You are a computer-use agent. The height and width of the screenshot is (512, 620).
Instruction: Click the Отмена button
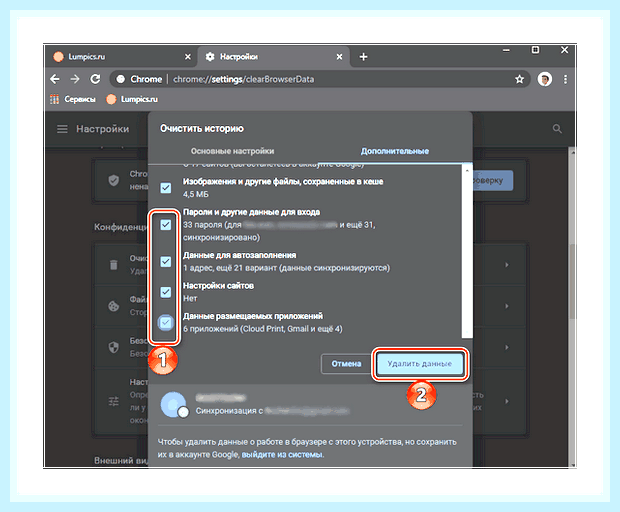pos(346,364)
